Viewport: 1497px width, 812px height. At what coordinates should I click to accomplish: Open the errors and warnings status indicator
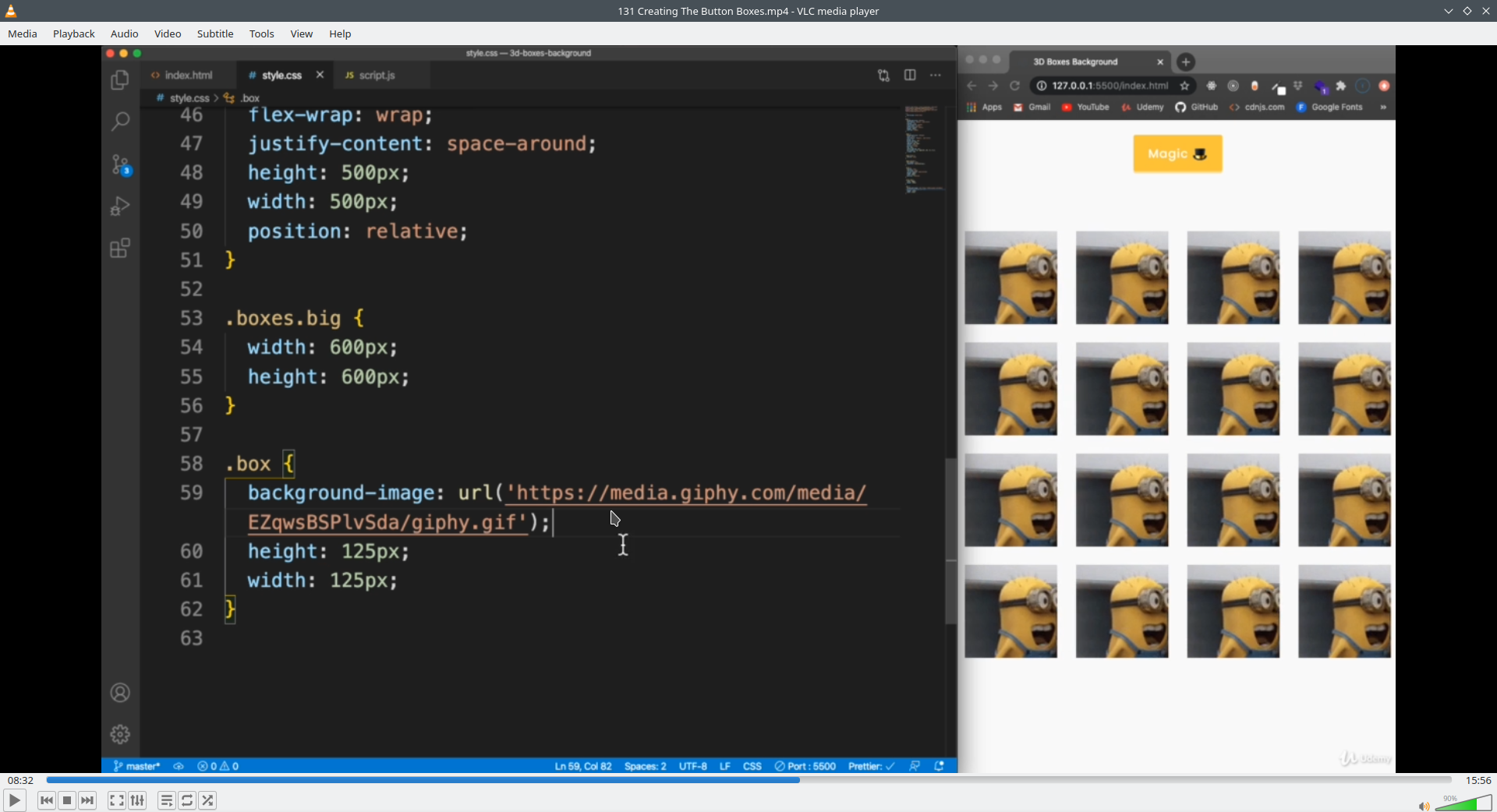coord(218,767)
